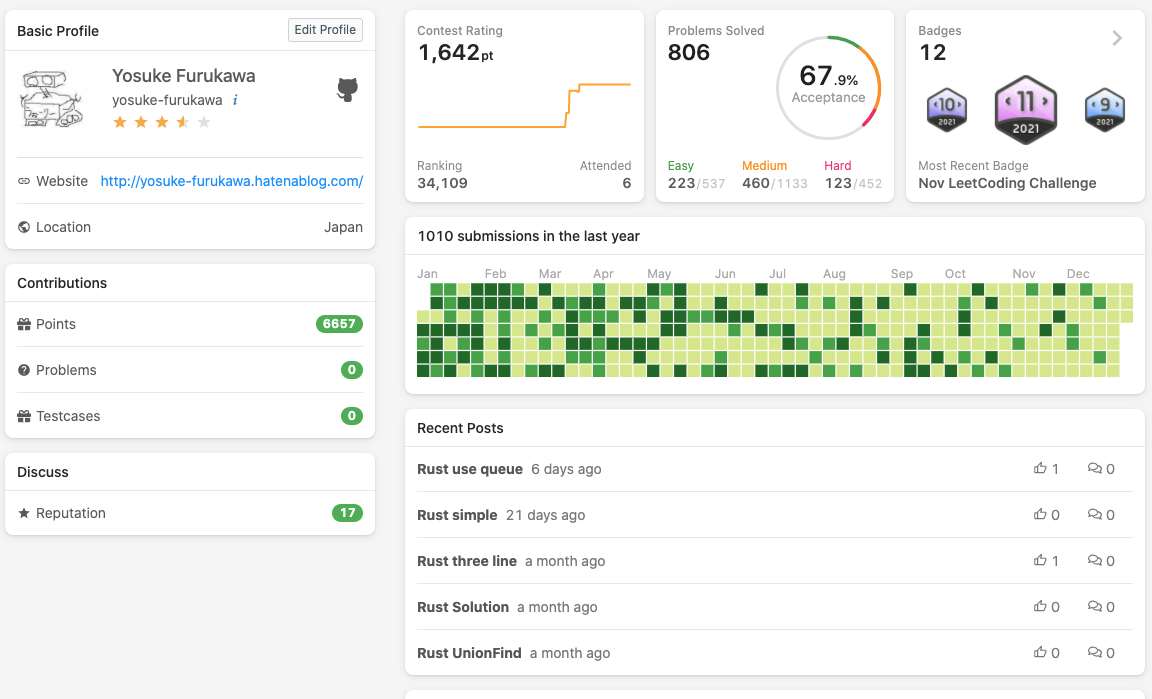1152x699 pixels.
Task: Expand the Badges panel with chevron arrow
Action: [1117, 38]
